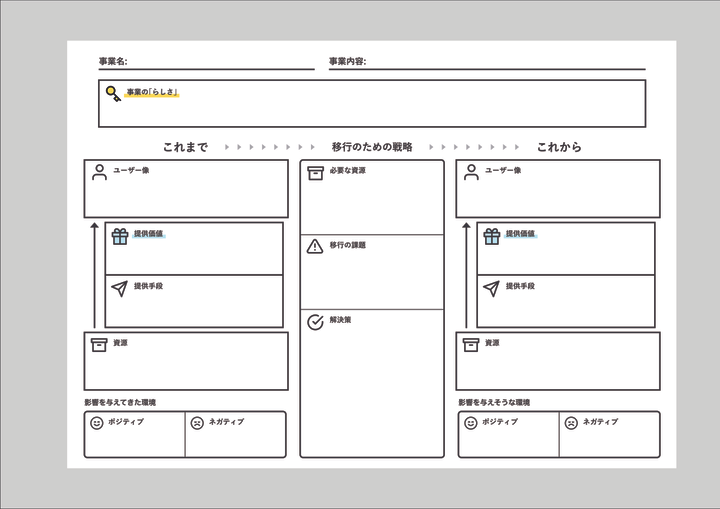Click the 提供価値 label in the これから column
The image size is (720, 509).
pos(520,233)
